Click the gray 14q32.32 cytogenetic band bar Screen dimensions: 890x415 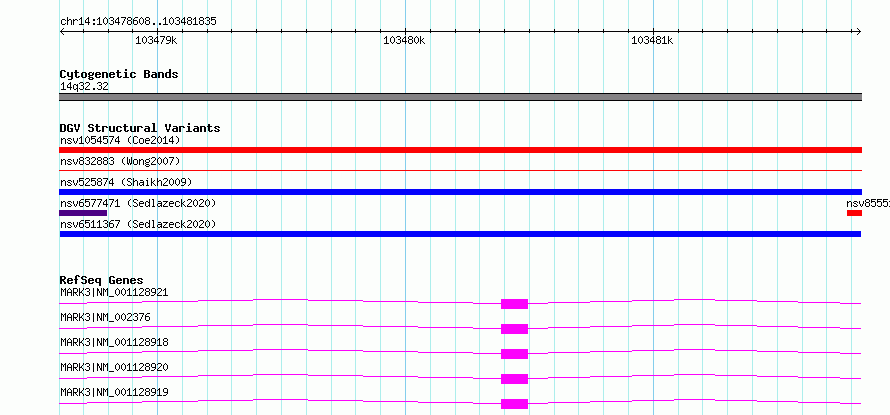click(460, 97)
